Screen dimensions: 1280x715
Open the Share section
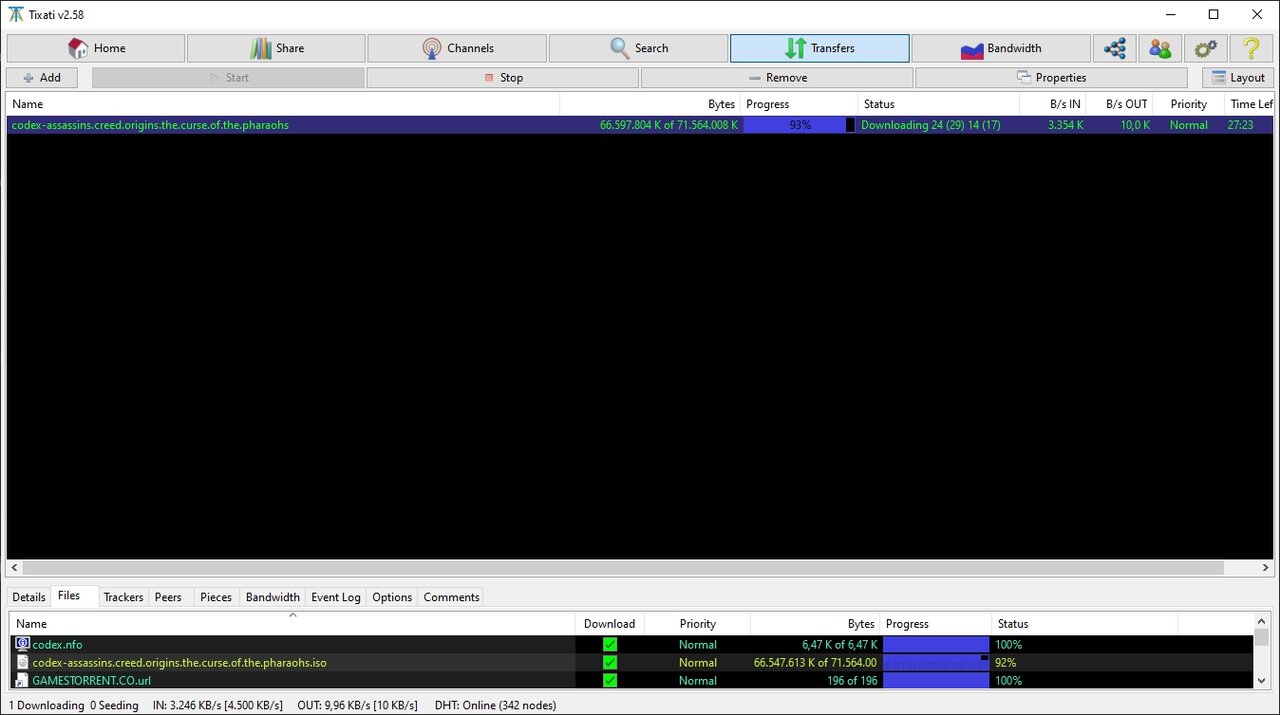(276, 48)
